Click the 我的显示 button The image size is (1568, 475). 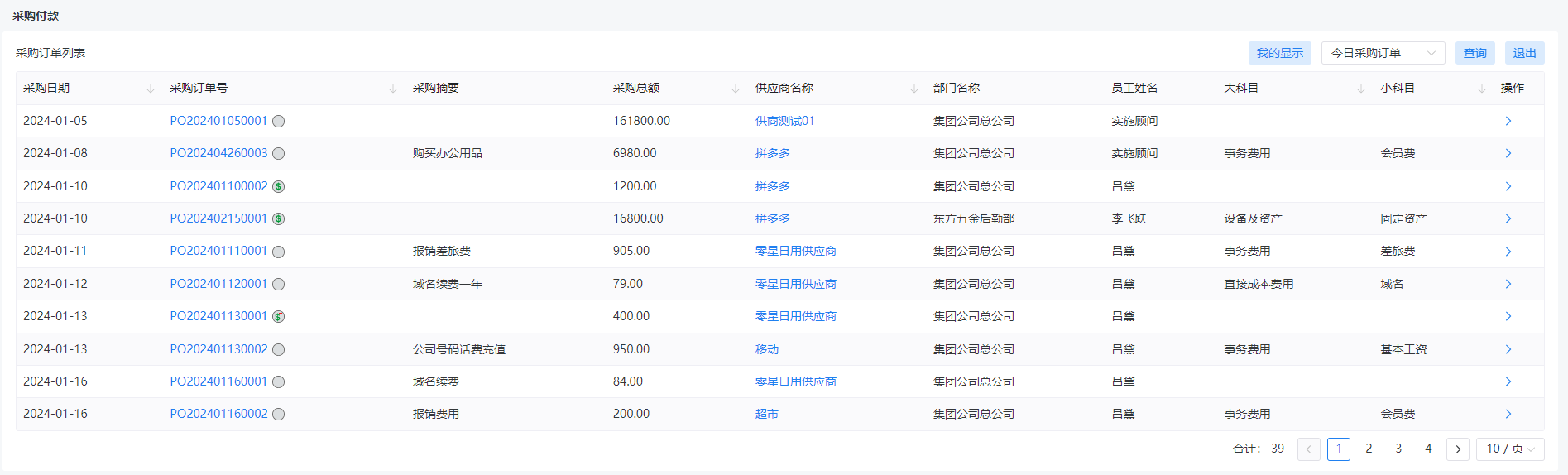[x=1280, y=53]
